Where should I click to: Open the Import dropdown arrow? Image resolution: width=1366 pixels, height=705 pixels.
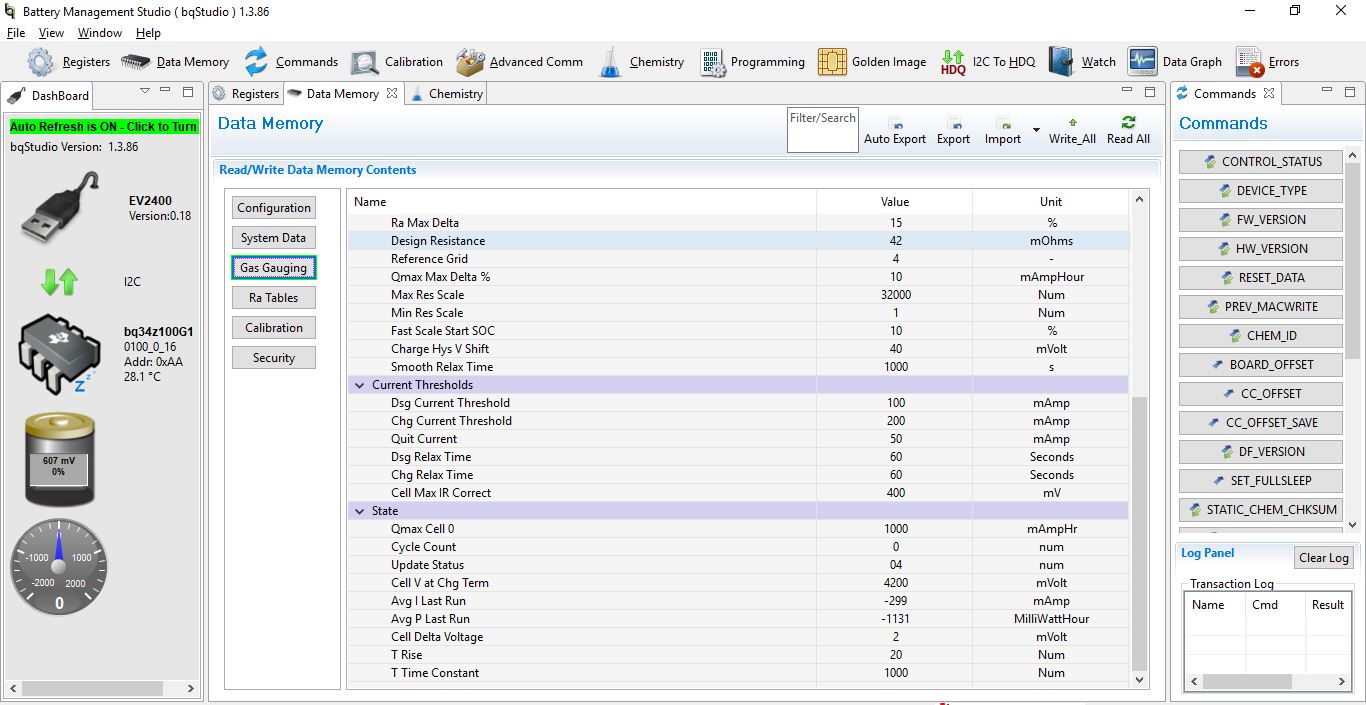pos(1036,130)
